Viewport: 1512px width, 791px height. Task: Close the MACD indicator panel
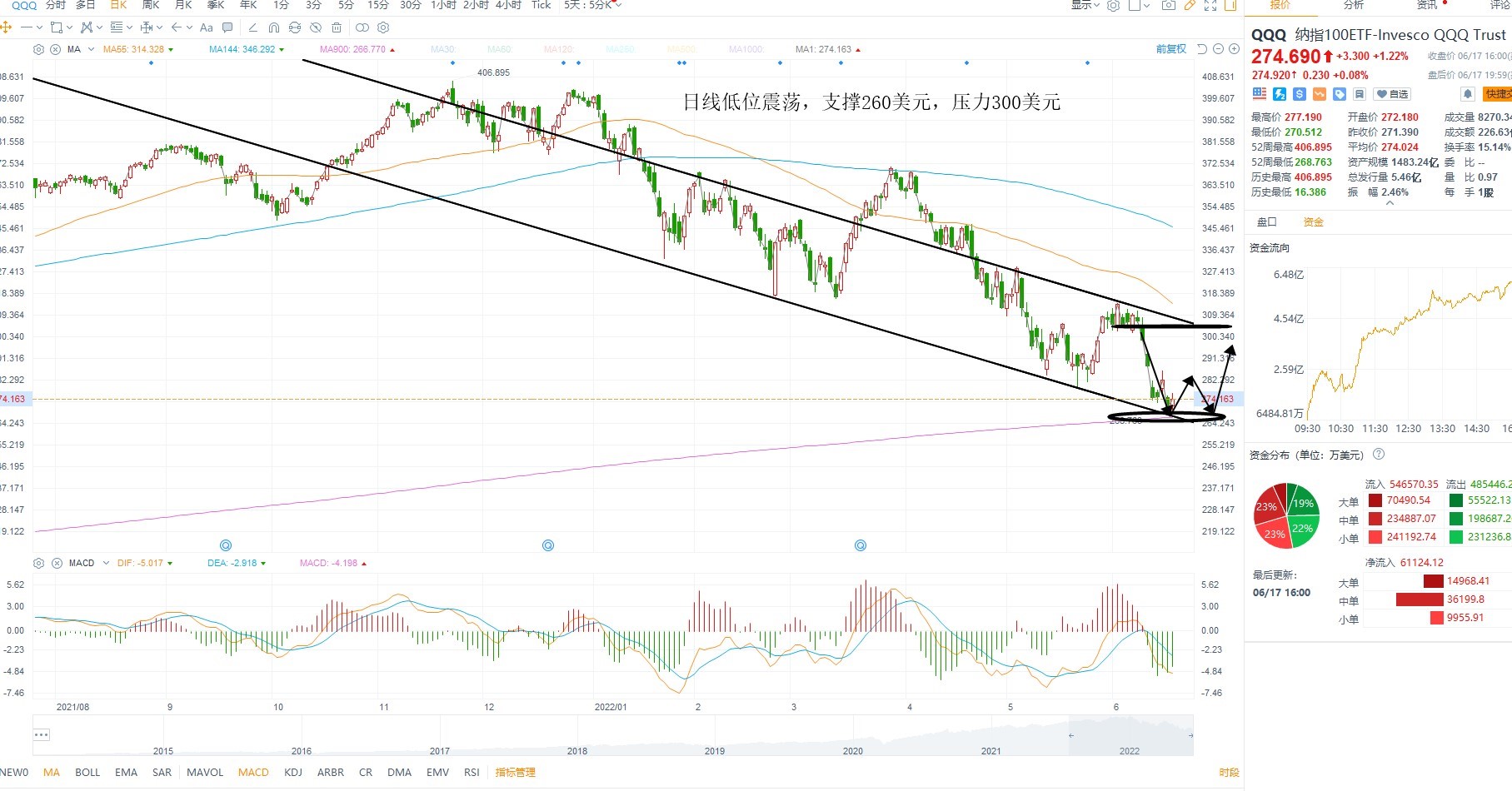tap(57, 563)
